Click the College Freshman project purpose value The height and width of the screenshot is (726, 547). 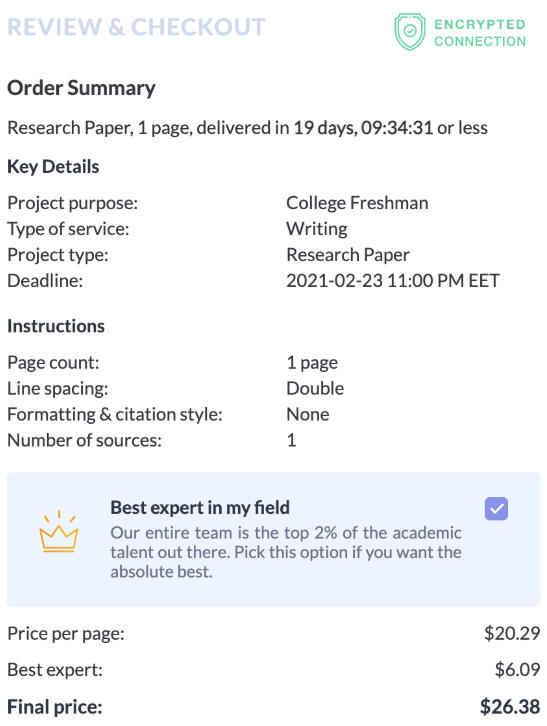click(357, 203)
